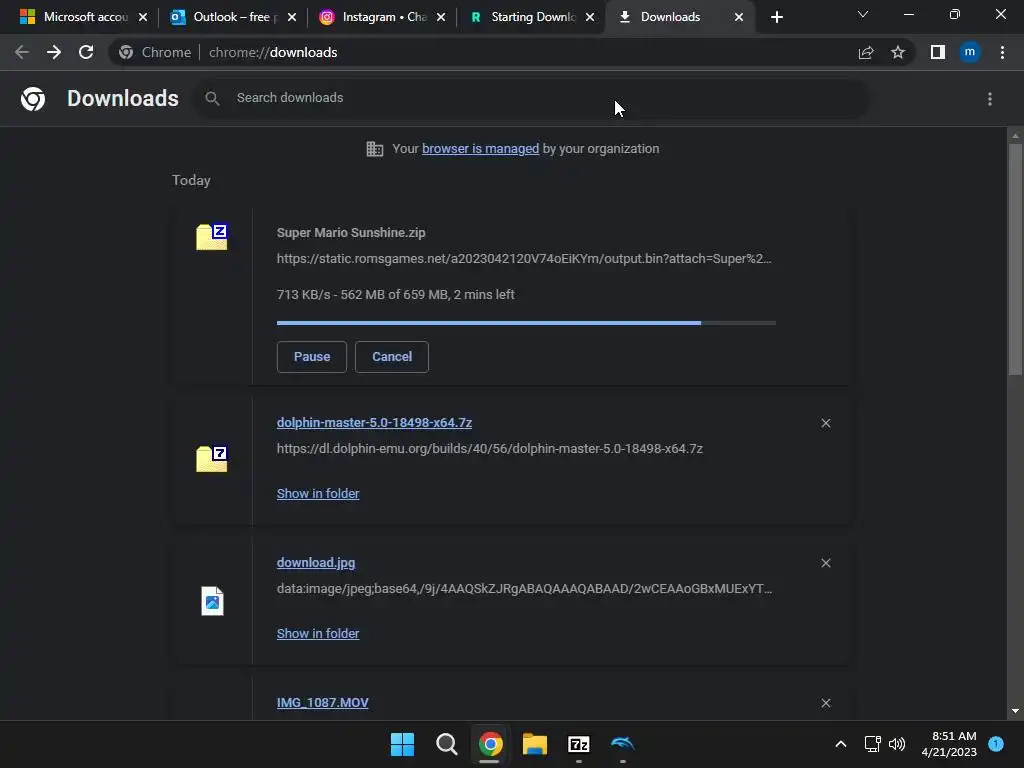Reload the downloads page
The width and height of the screenshot is (1024, 768).
coord(86,52)
